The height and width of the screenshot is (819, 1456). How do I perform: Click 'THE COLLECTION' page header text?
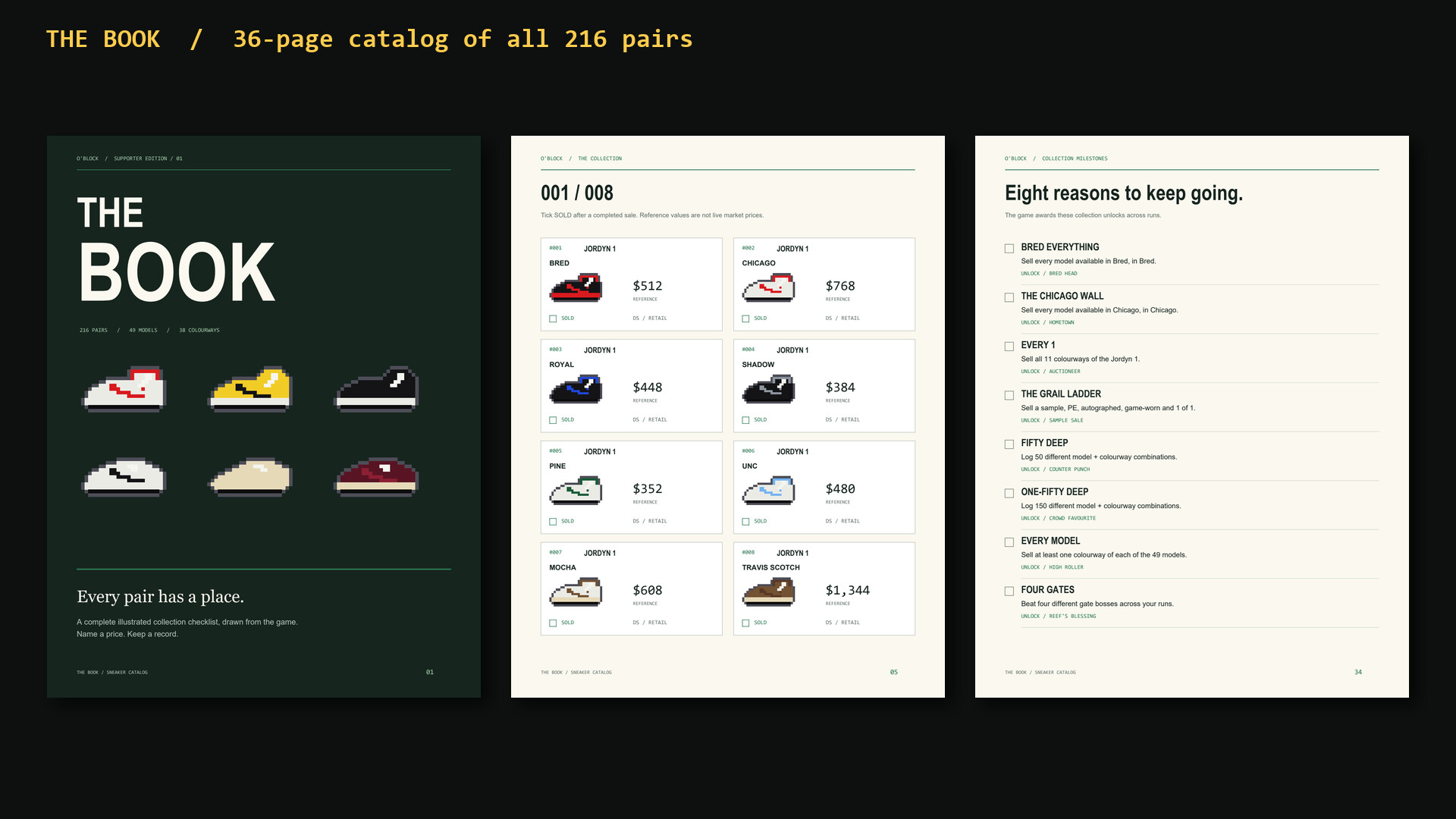[600, 158]
